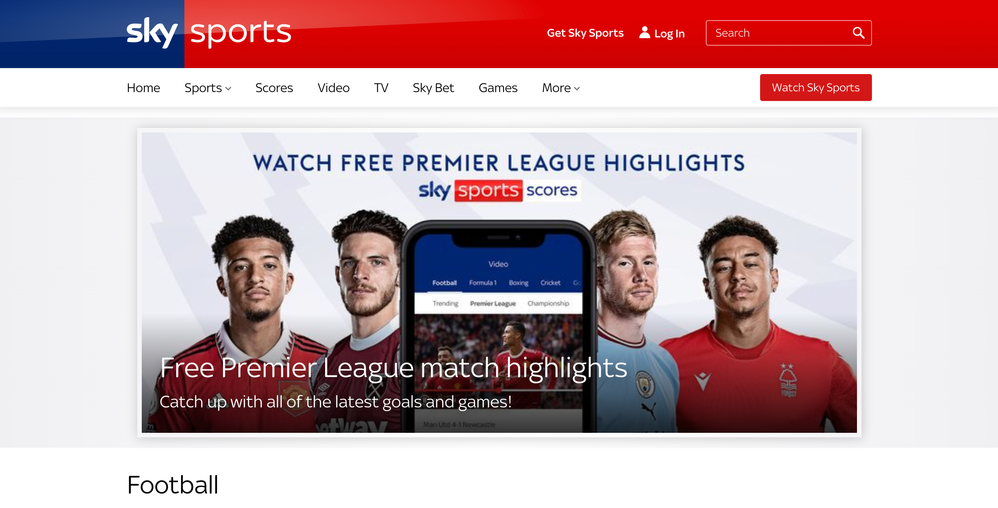Click the Get Sky Sports link

[585, 33]
